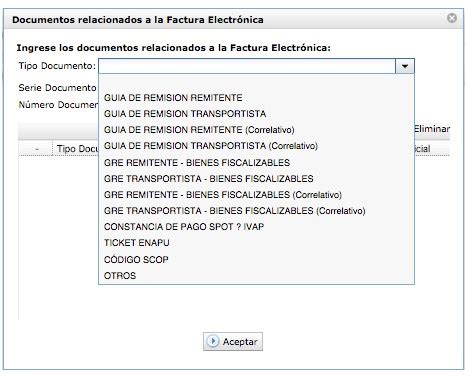This screenshot has width=468, height=376.
Task: Close the Documentos relacionados dialog
Action: coord(452,18)
